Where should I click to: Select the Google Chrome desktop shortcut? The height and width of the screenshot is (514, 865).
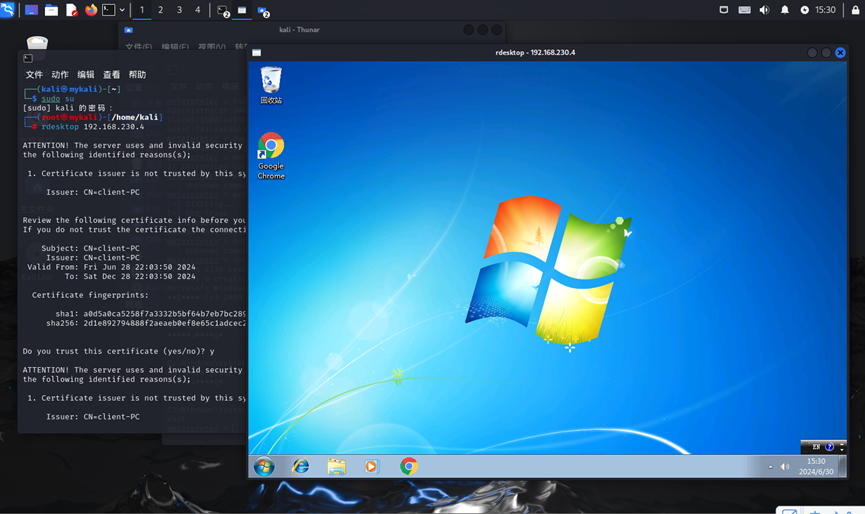click(271, 156)
